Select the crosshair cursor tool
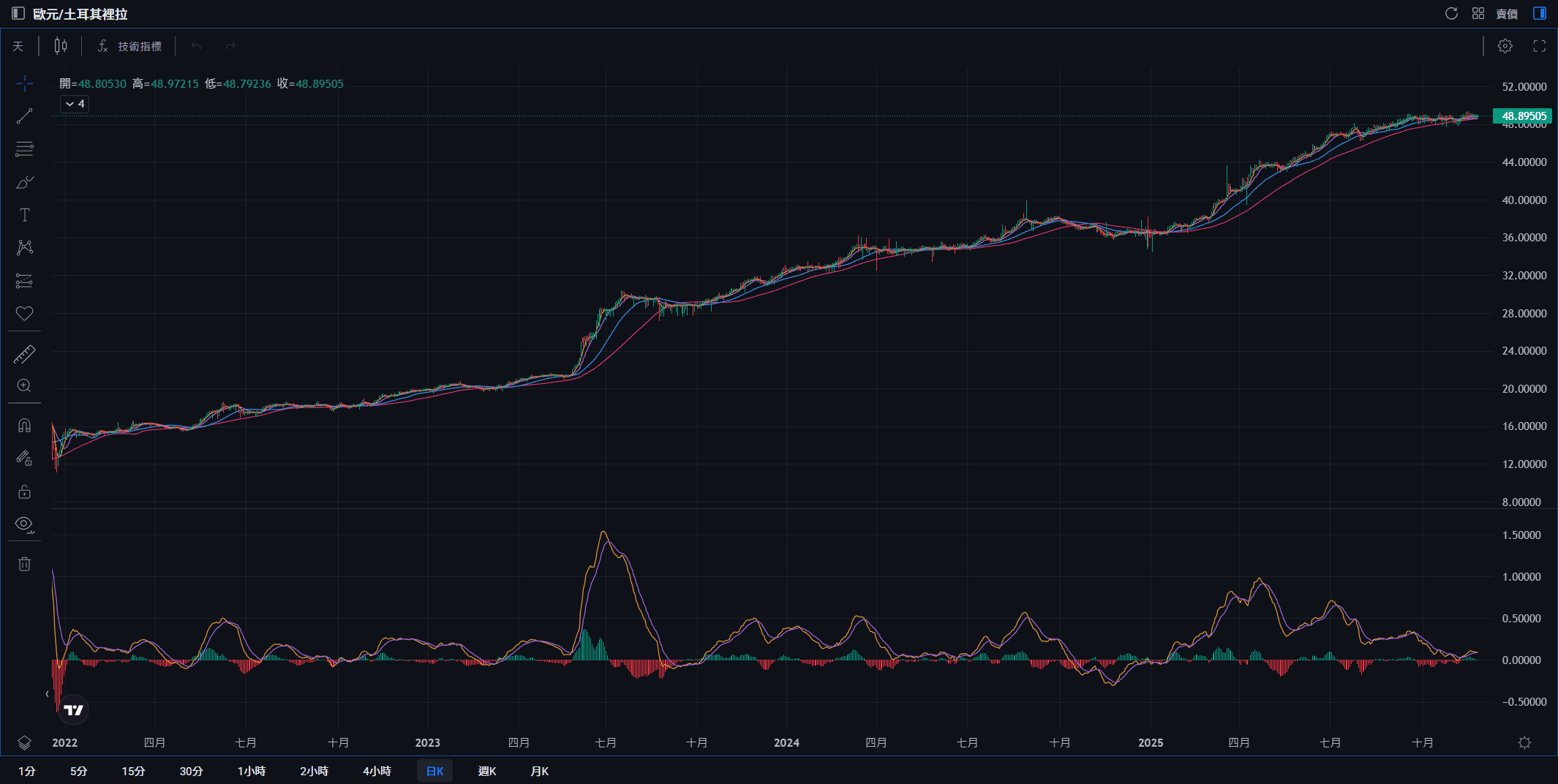 (x=24, y=83)
